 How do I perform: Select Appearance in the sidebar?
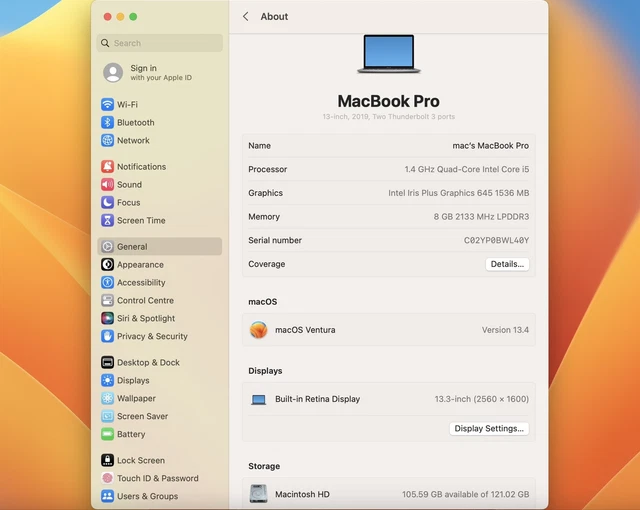pos(140,265)
